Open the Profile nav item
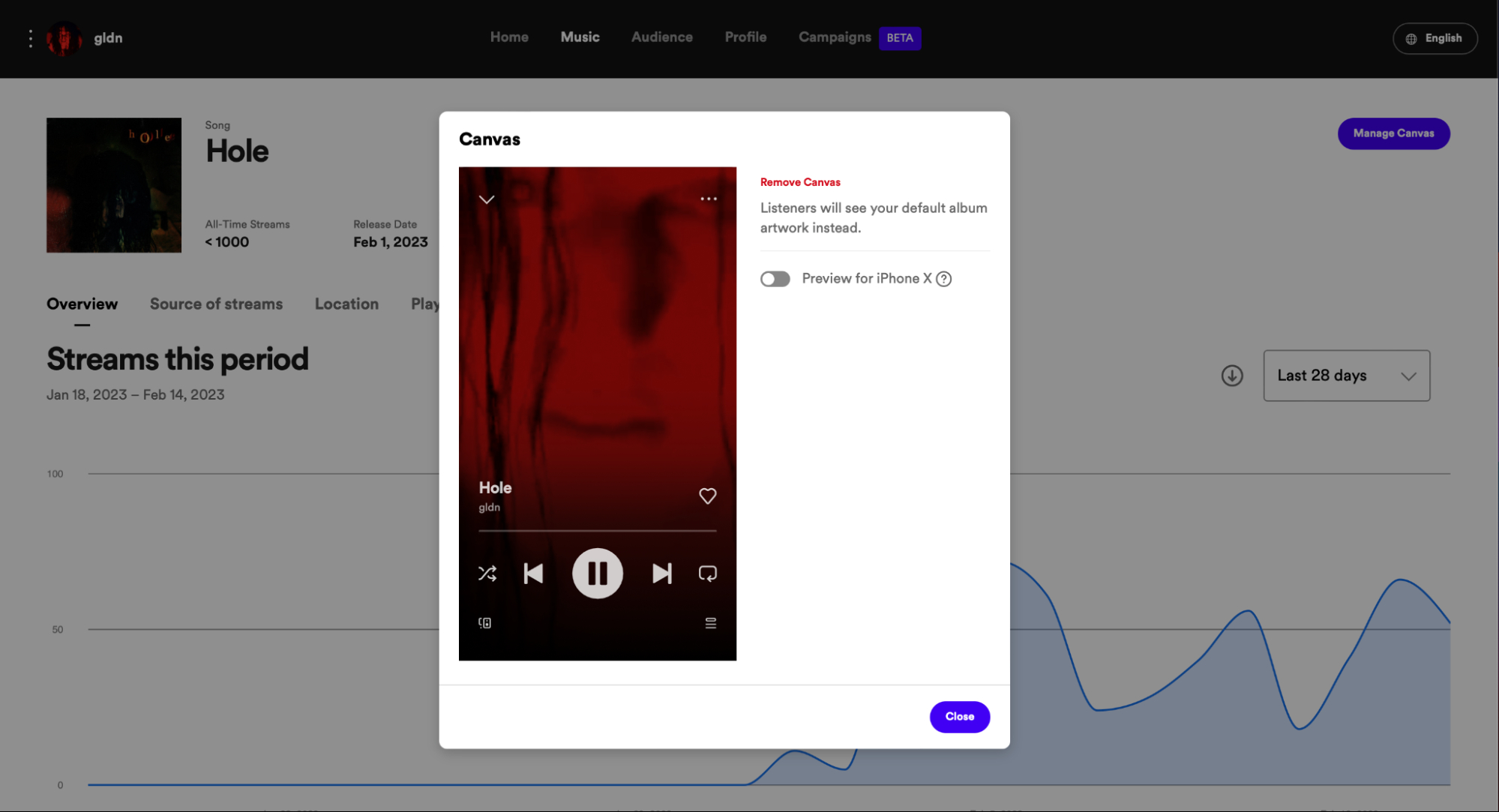 (x=745, y=37)
